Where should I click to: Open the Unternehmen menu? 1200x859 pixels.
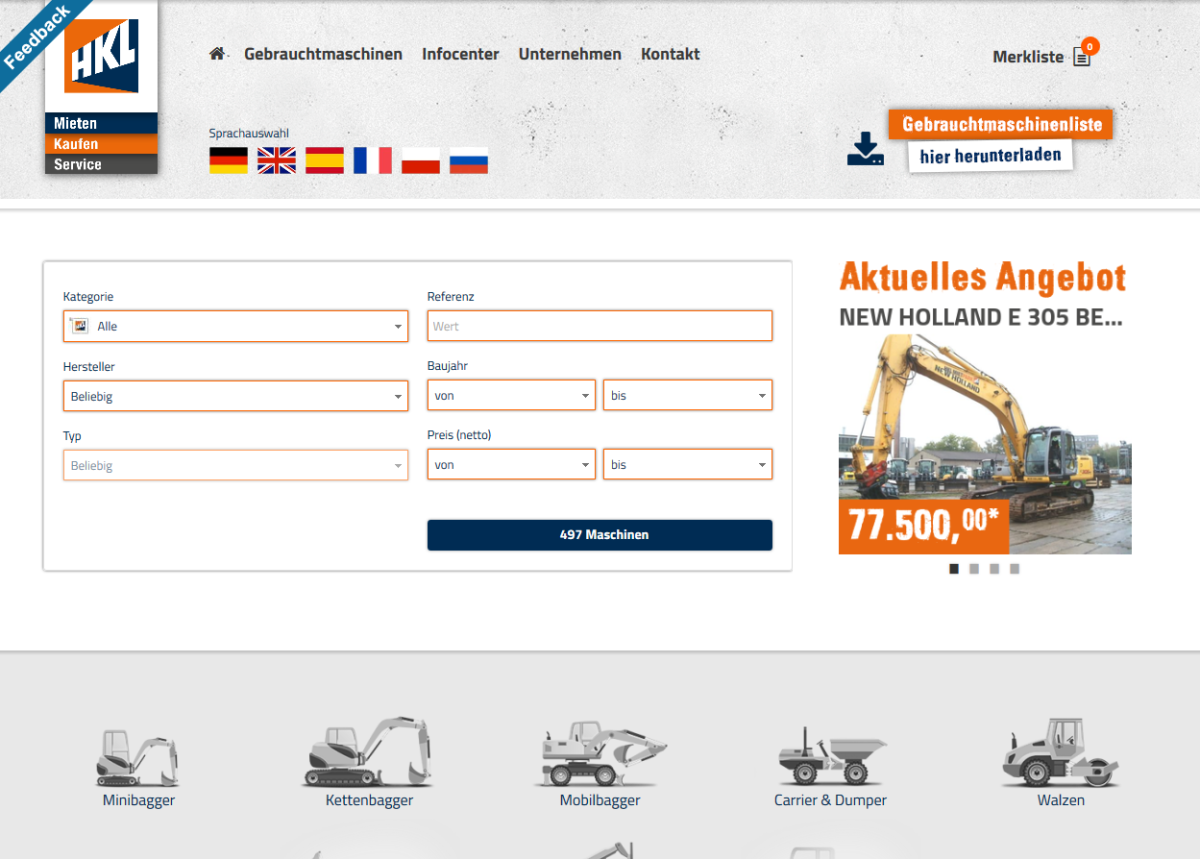pos(570,54)
